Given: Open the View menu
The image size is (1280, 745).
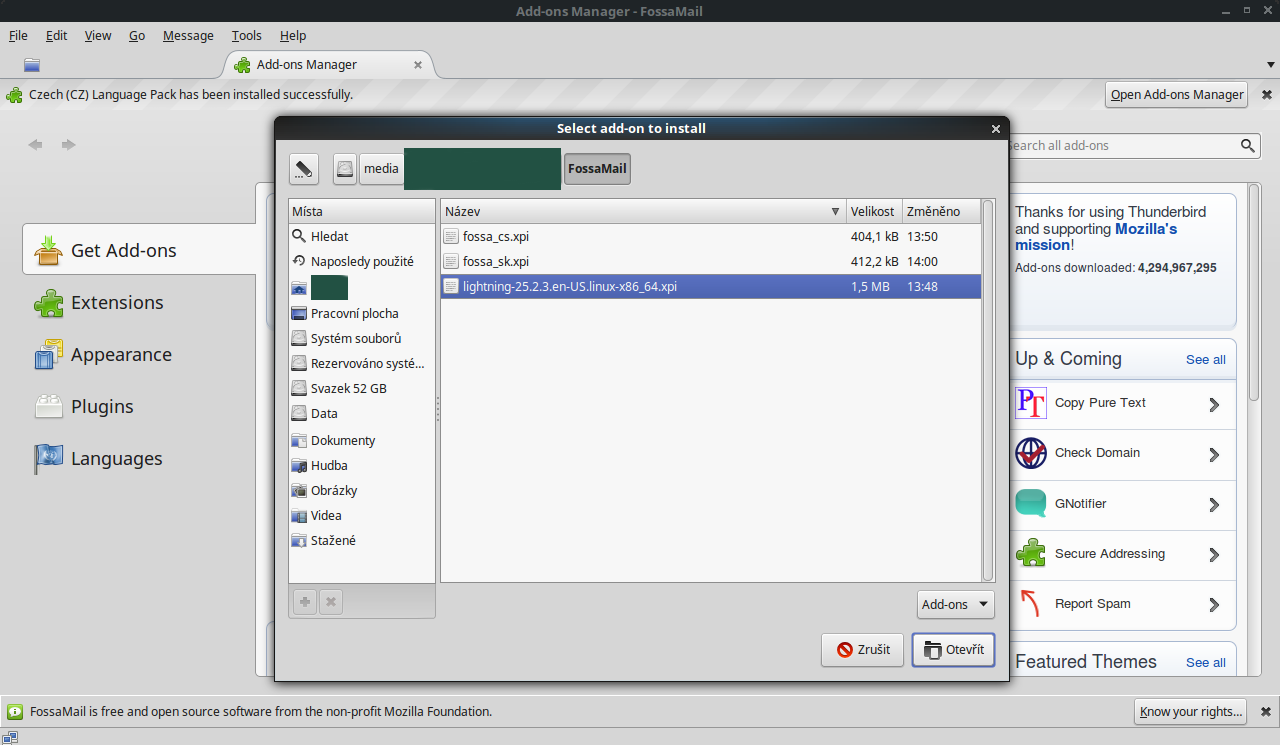Looking at the screenshot, I should [x=98, y=35].
